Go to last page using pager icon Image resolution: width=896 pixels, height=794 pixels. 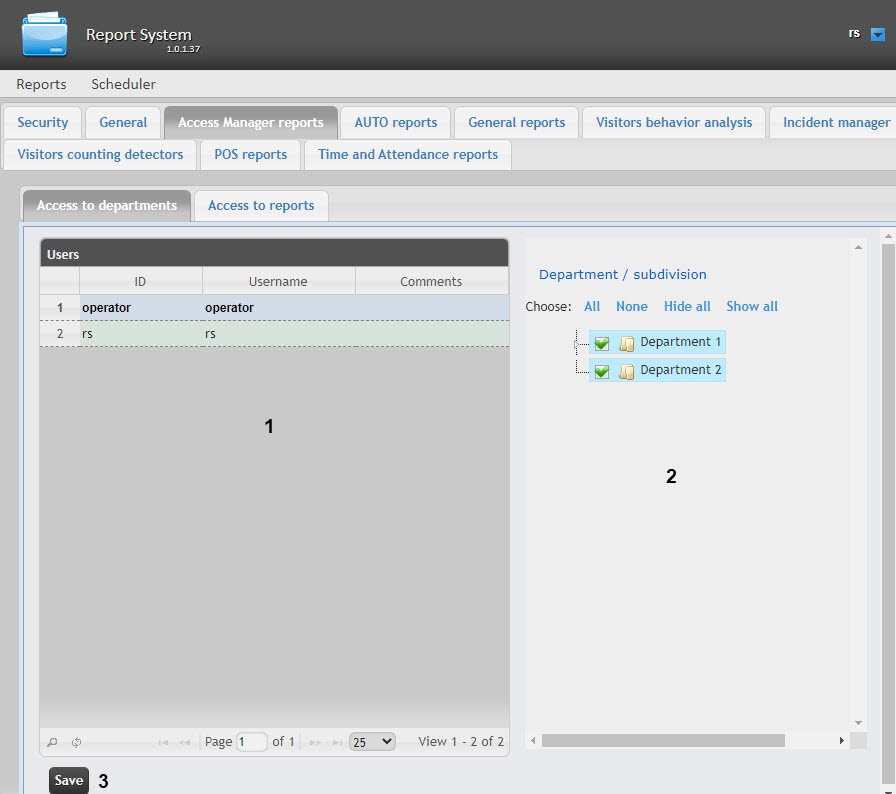[336, 742]
